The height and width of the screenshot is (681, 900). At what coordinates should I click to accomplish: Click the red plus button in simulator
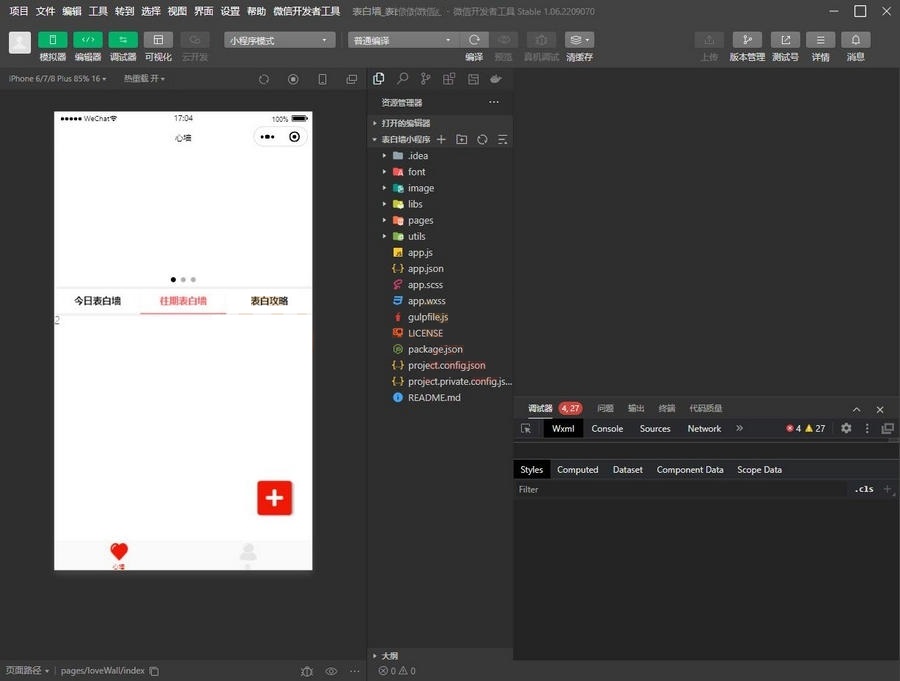[274, 498]
